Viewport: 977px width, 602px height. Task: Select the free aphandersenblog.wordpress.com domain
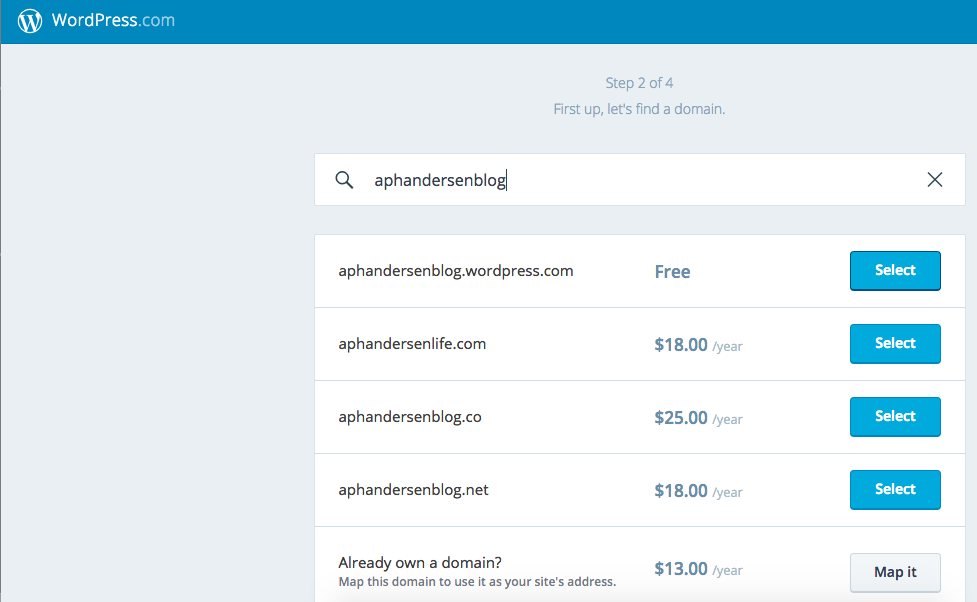point(895,270)
